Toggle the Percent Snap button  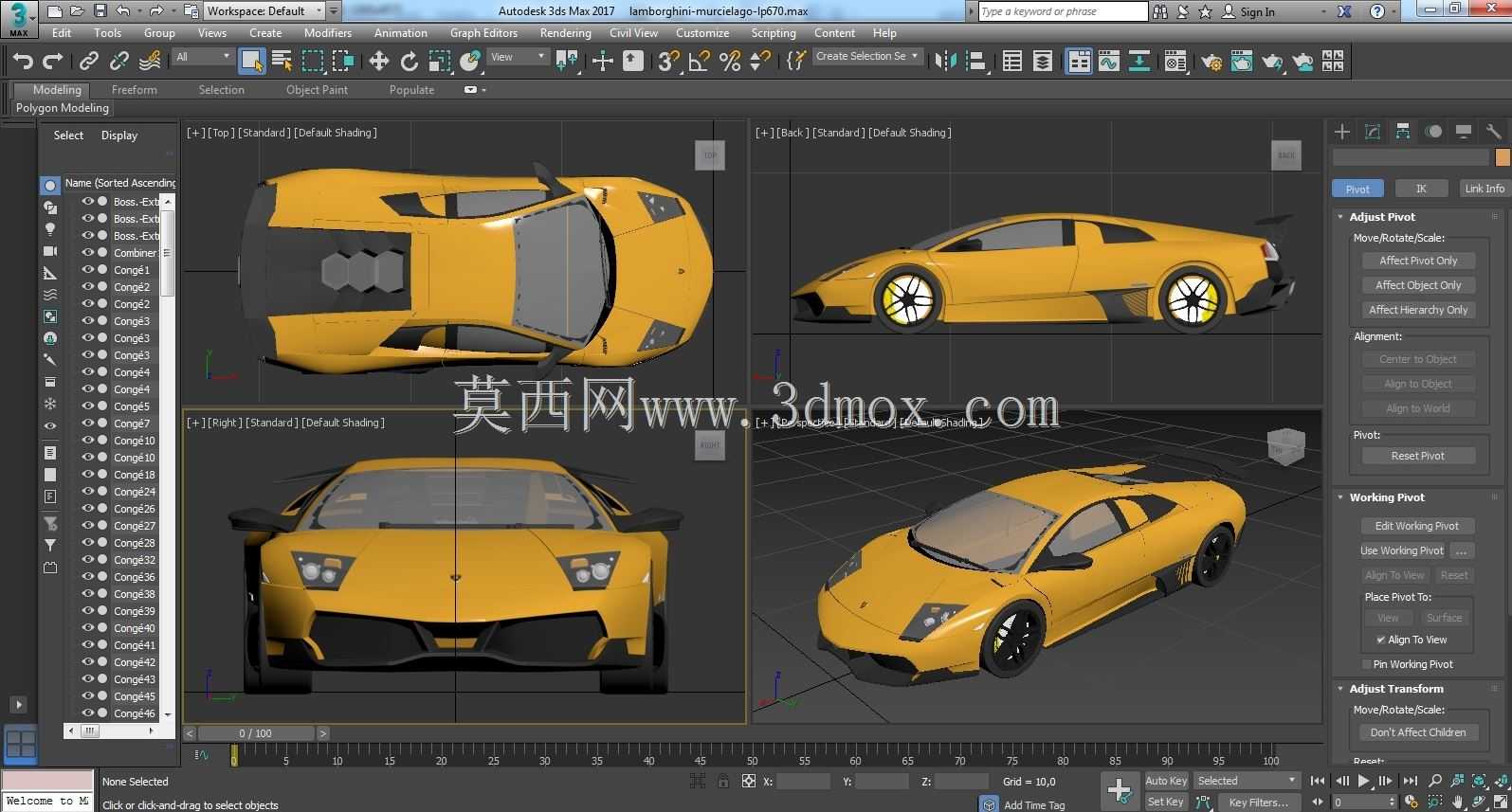coord(730,62)
